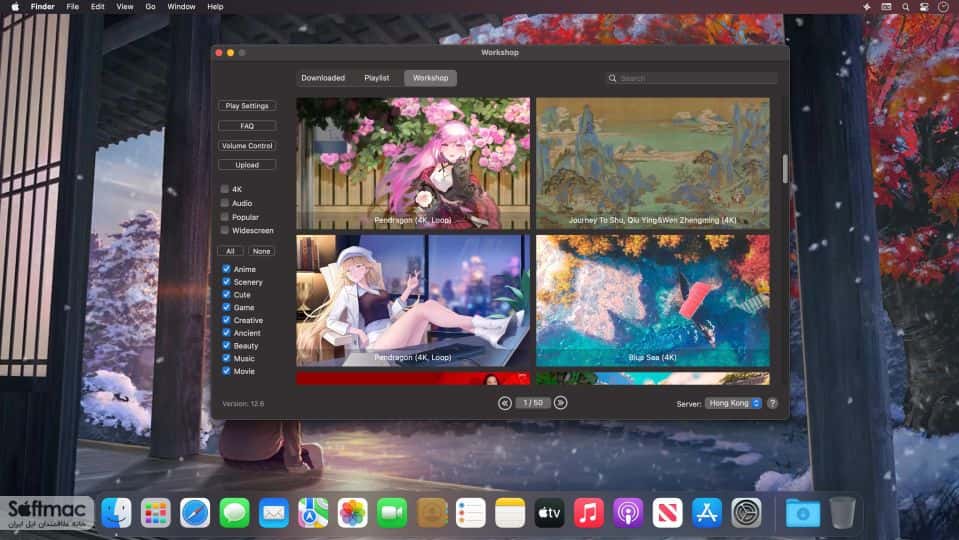Open System Preferences from the dock
959x540 pixels.
click(746, 512)
